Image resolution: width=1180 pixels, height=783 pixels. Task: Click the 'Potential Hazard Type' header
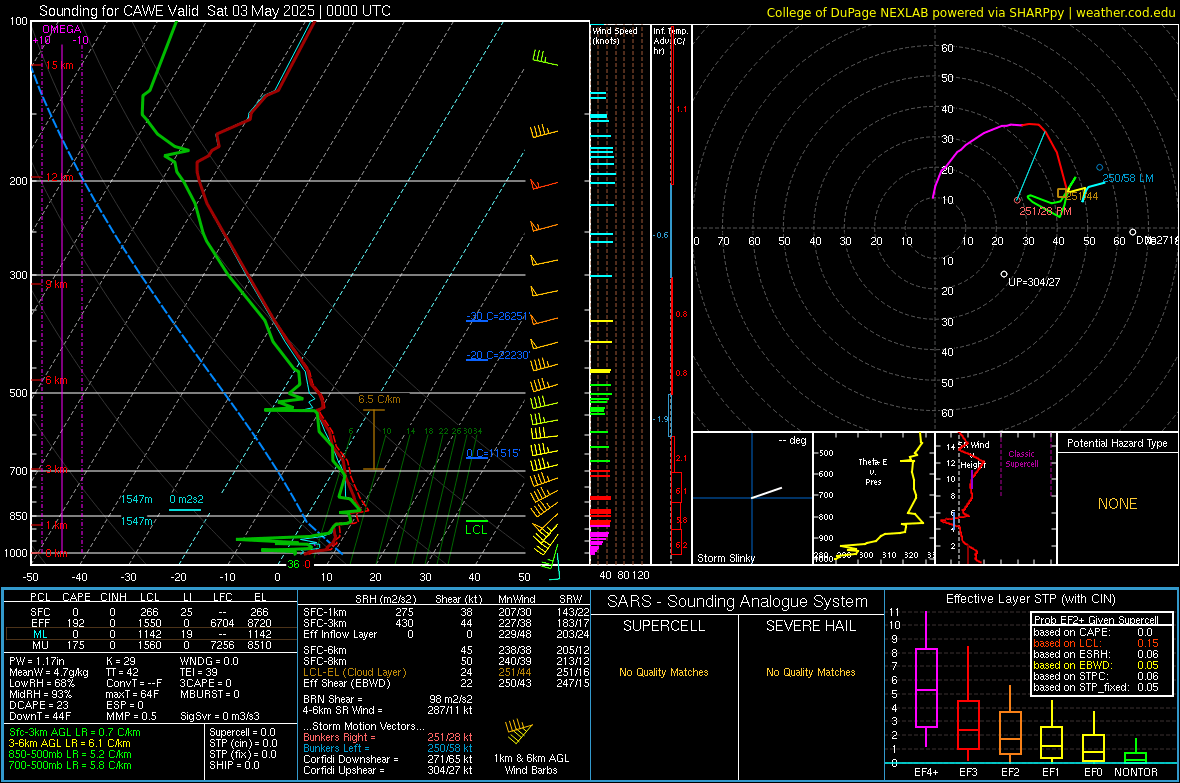pos(1117,443)
